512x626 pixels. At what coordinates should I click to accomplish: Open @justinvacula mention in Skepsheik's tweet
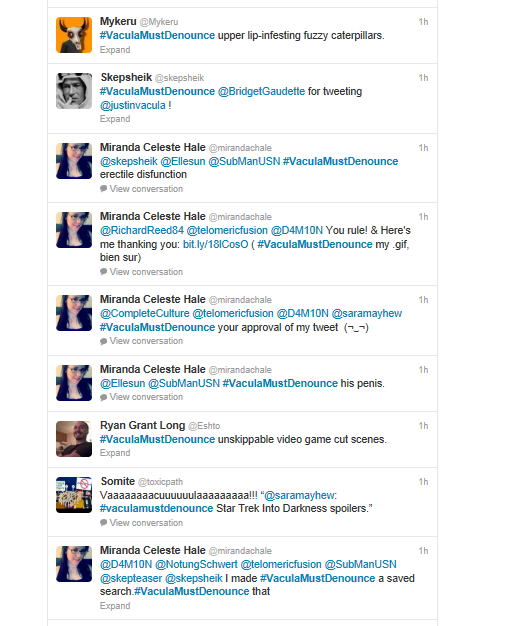[x=133, y=105]
